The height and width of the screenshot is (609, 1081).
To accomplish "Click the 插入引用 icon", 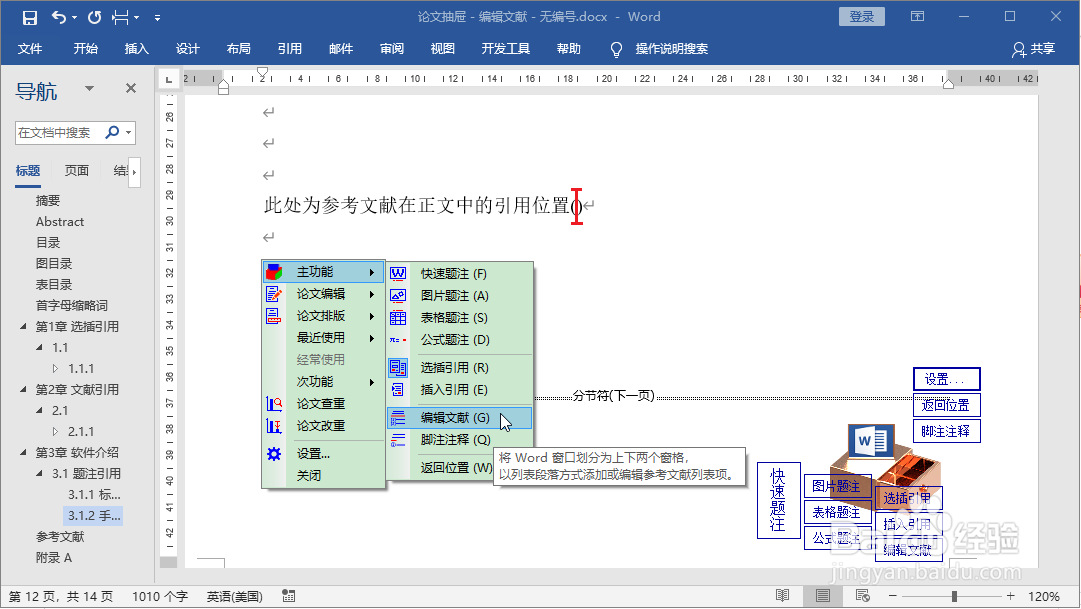I will coord(398,390).
